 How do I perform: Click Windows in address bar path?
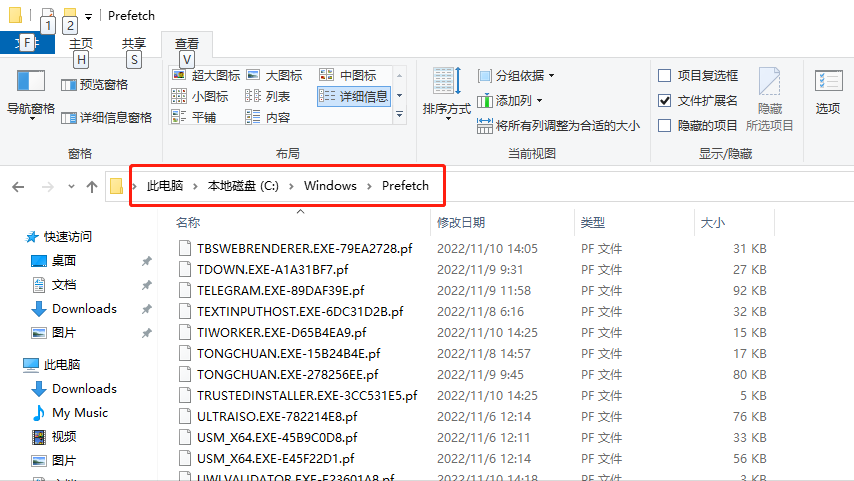(x=330, y=186)
